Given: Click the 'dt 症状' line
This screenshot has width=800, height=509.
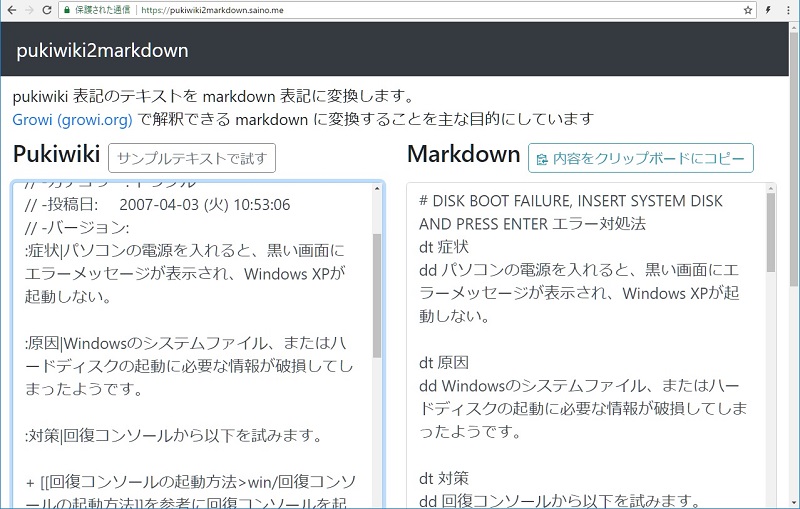Looking at the screenshot, I should point(443,247).
